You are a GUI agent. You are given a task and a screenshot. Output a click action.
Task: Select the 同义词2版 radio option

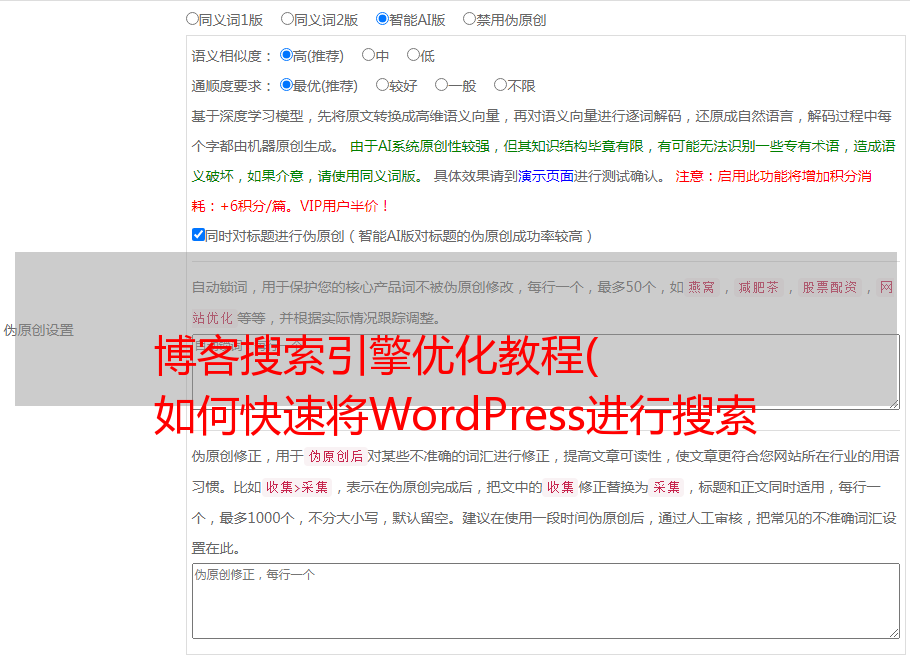coord(287,19)
